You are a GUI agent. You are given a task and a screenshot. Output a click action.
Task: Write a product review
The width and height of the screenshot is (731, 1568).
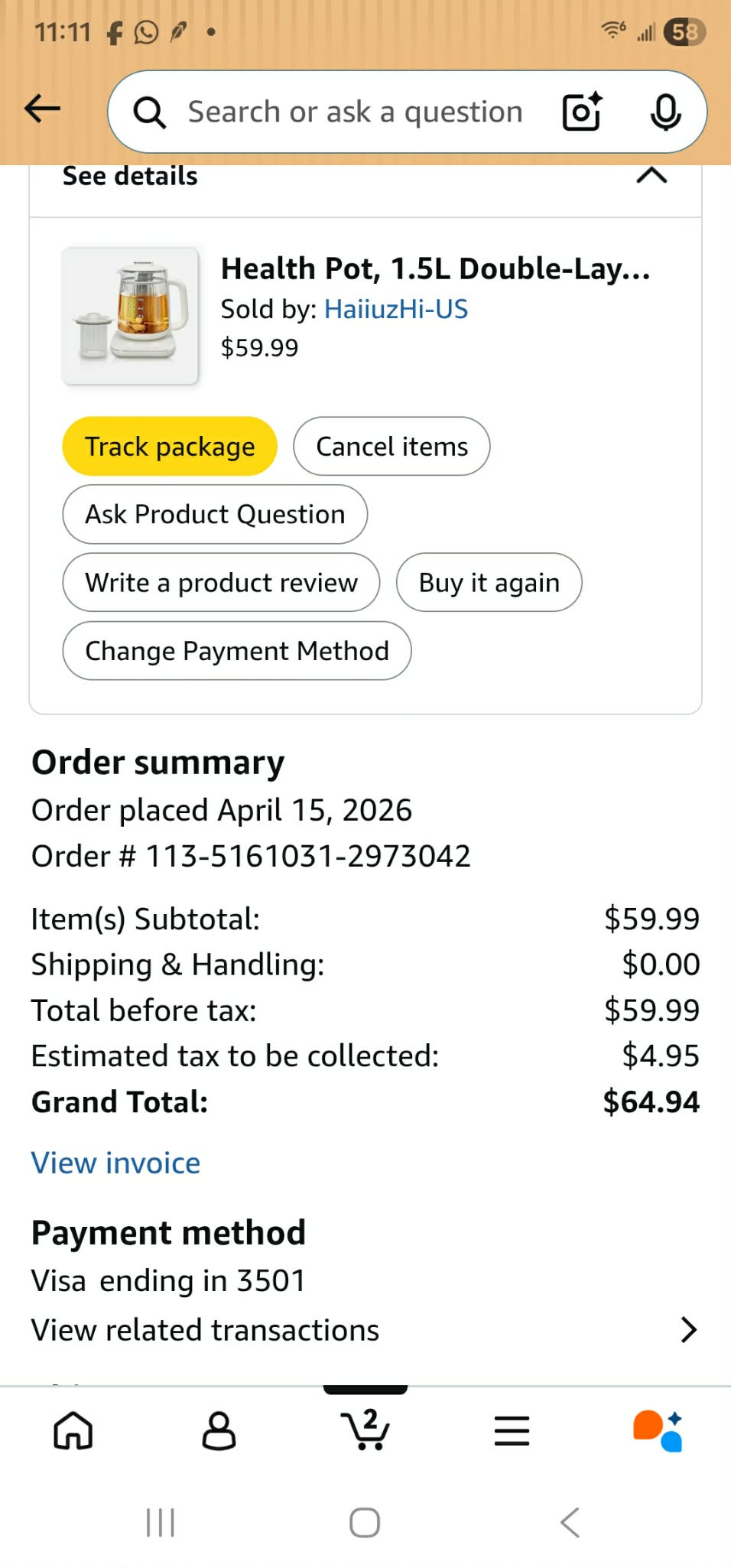[221, 583]
